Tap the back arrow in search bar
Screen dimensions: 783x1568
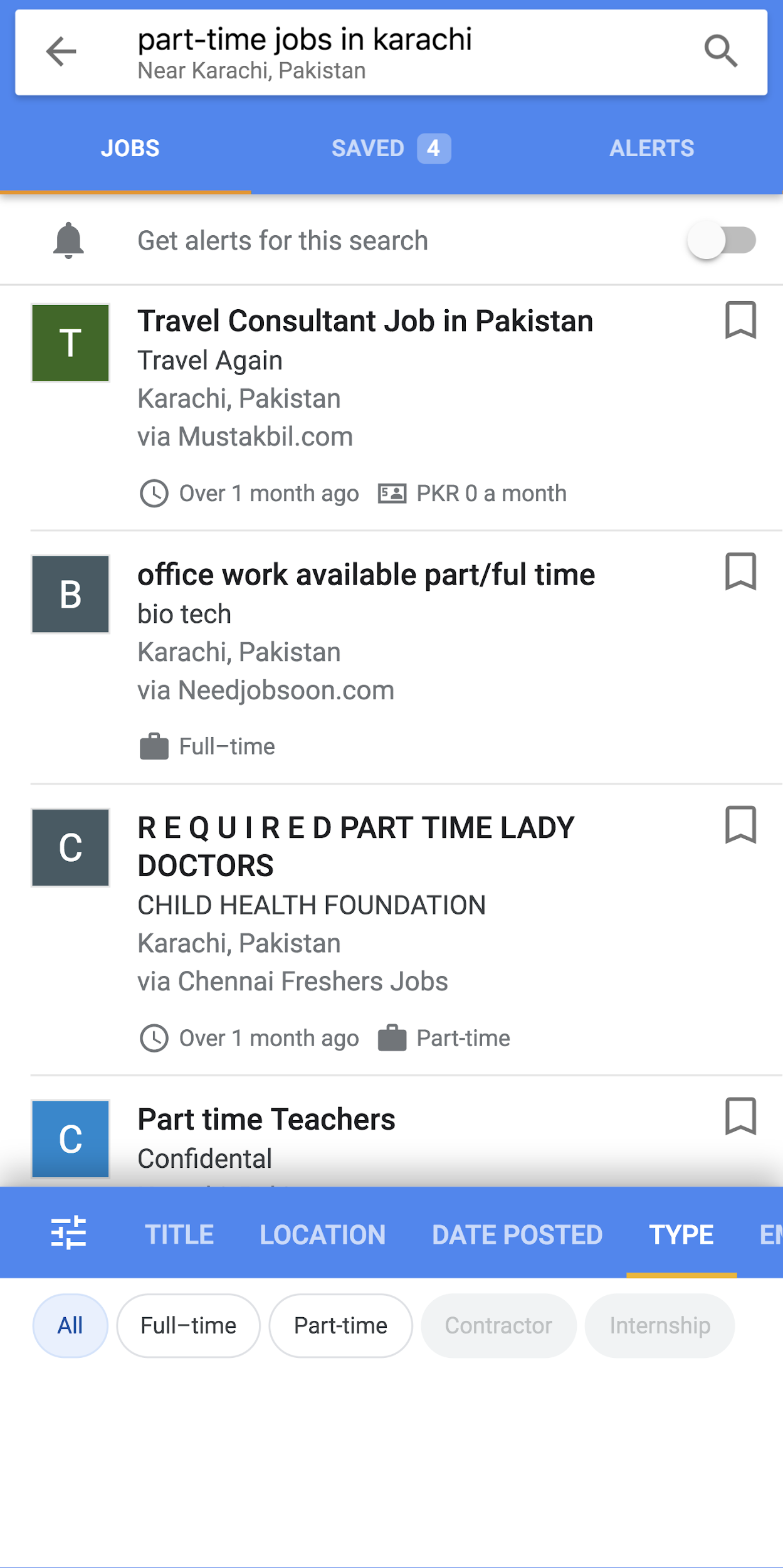click(61, 51)
